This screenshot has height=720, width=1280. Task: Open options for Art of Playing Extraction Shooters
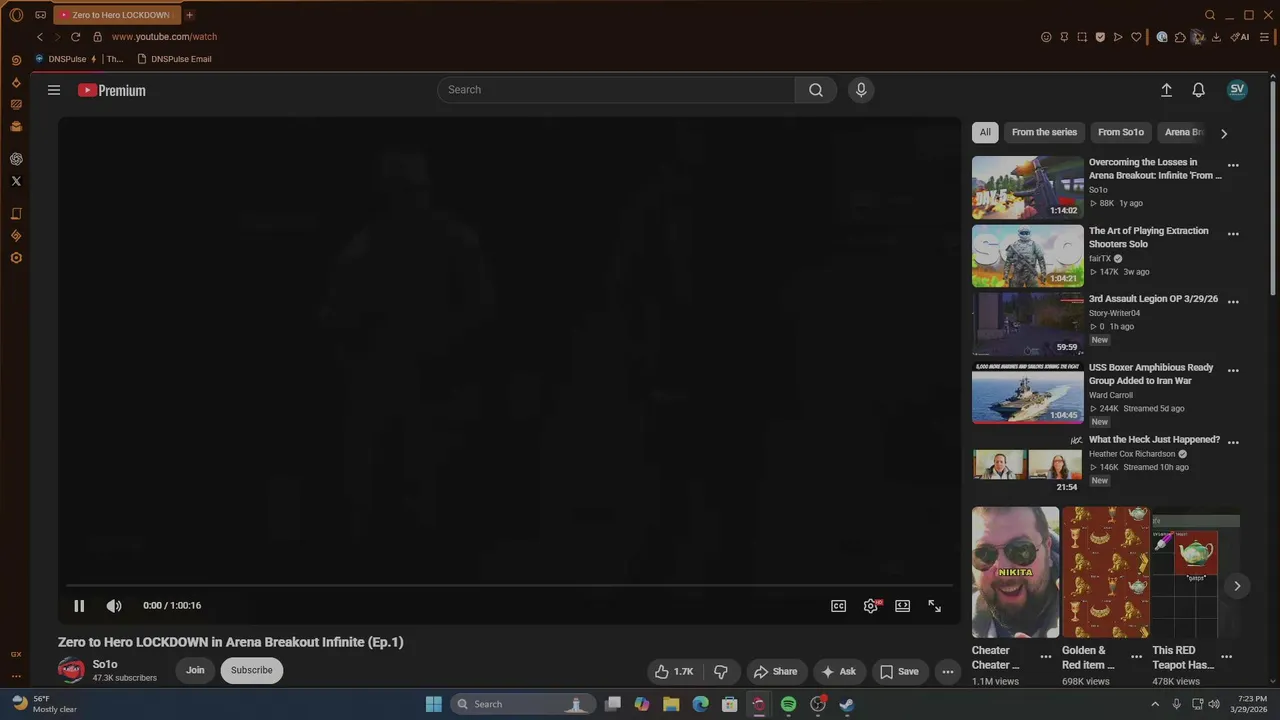[1233, 234]
